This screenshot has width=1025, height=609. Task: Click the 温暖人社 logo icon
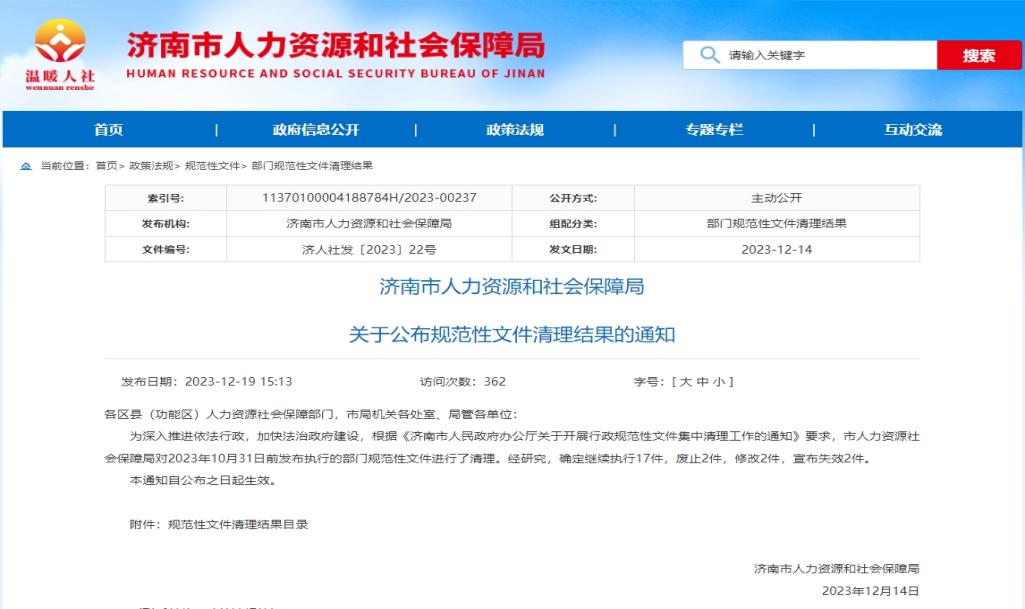tap(60, 45)
